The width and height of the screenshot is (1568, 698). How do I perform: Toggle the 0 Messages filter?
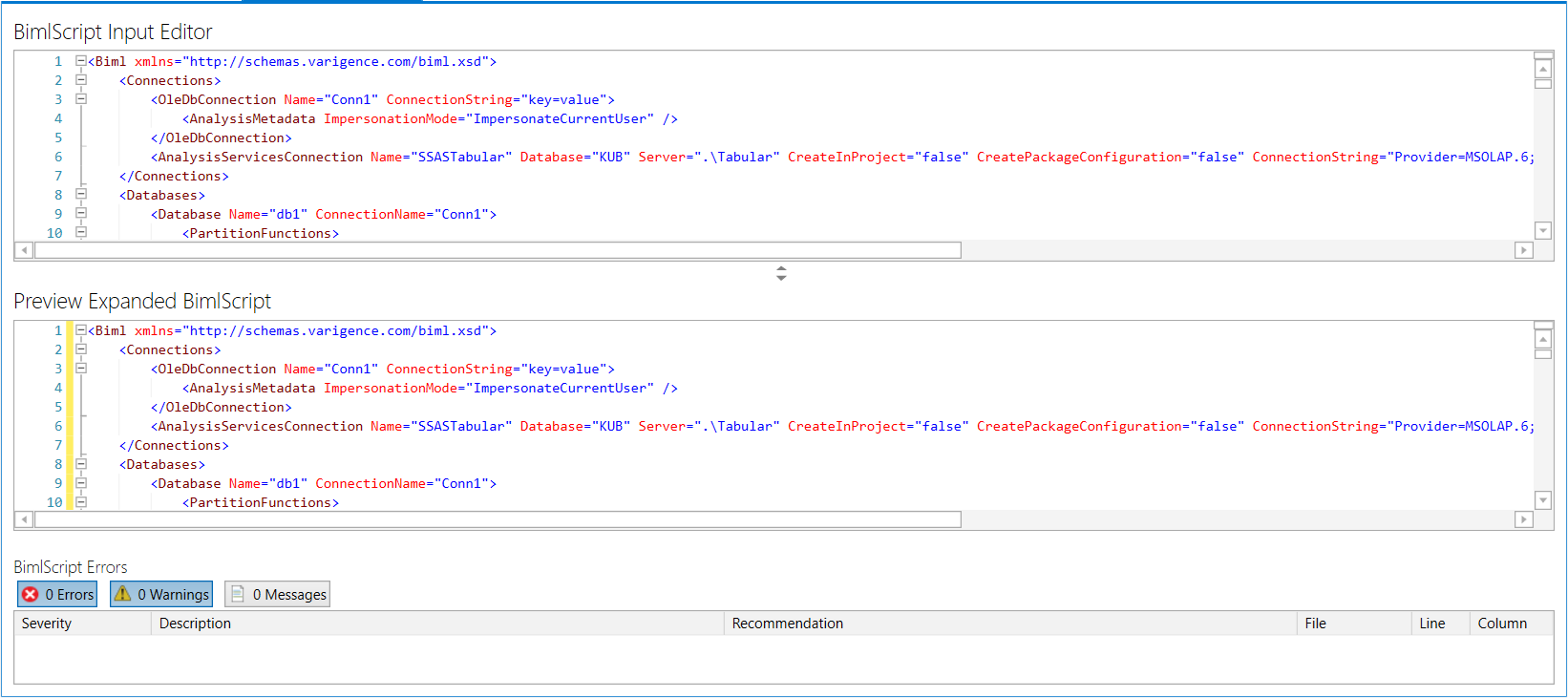(278, 594)
